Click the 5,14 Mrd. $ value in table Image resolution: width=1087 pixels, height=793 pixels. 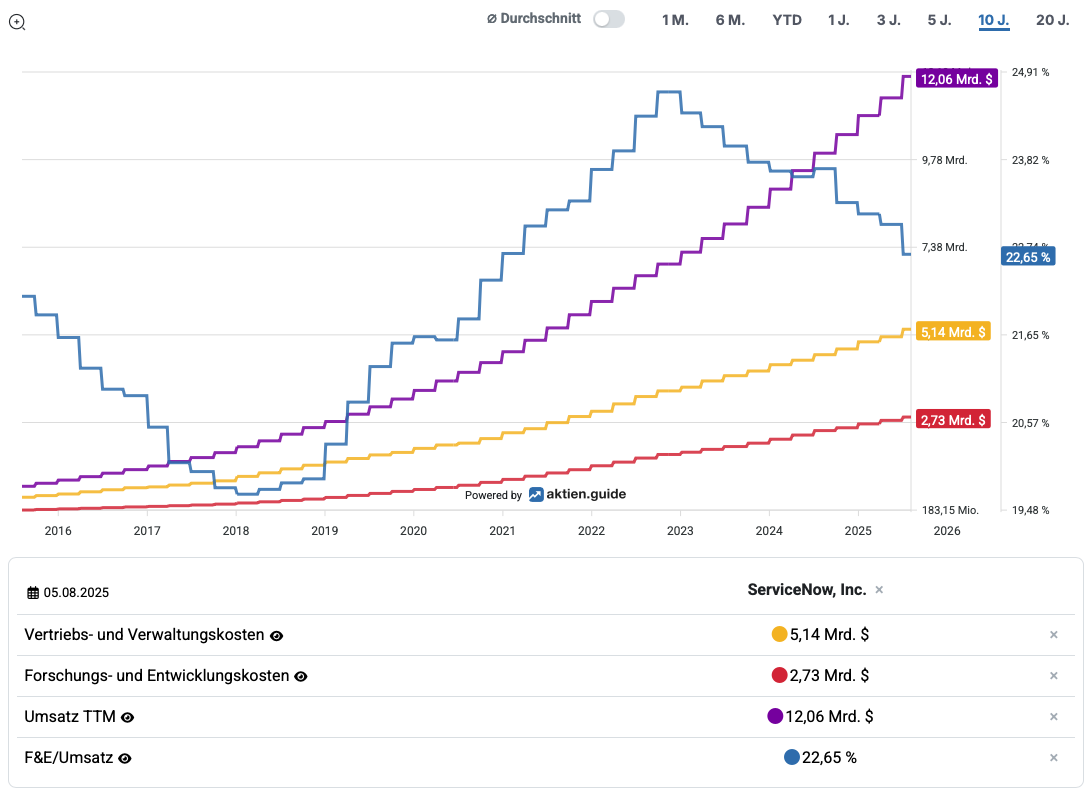829,634
